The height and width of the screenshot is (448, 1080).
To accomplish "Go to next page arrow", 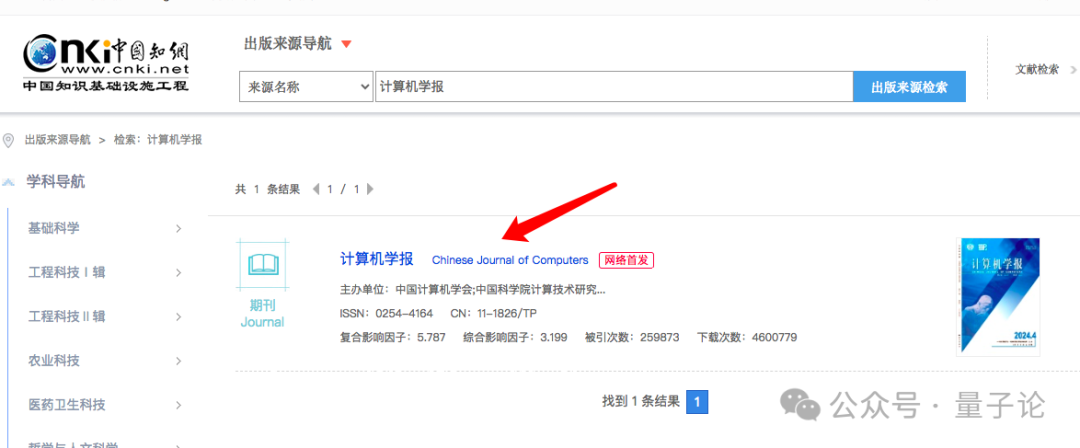I will [x=370, y=189].
